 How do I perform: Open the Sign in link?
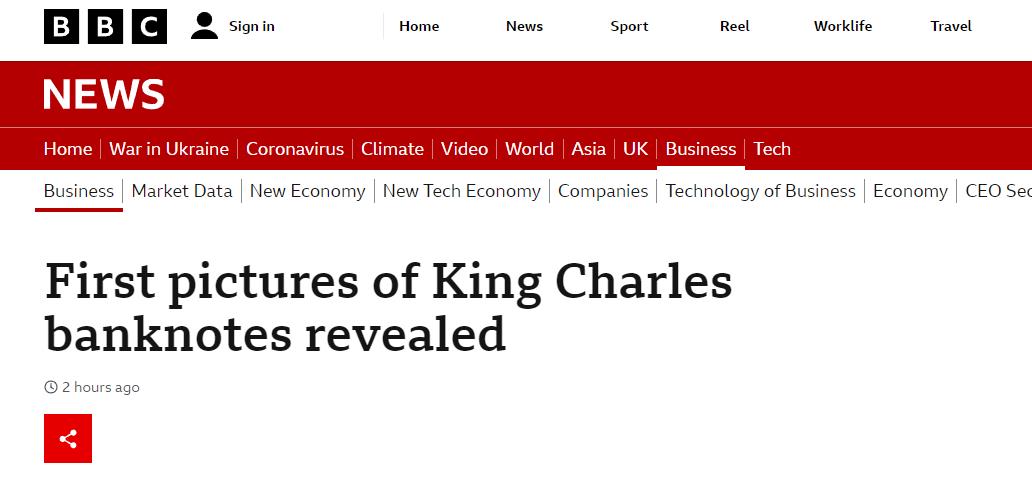251,26
